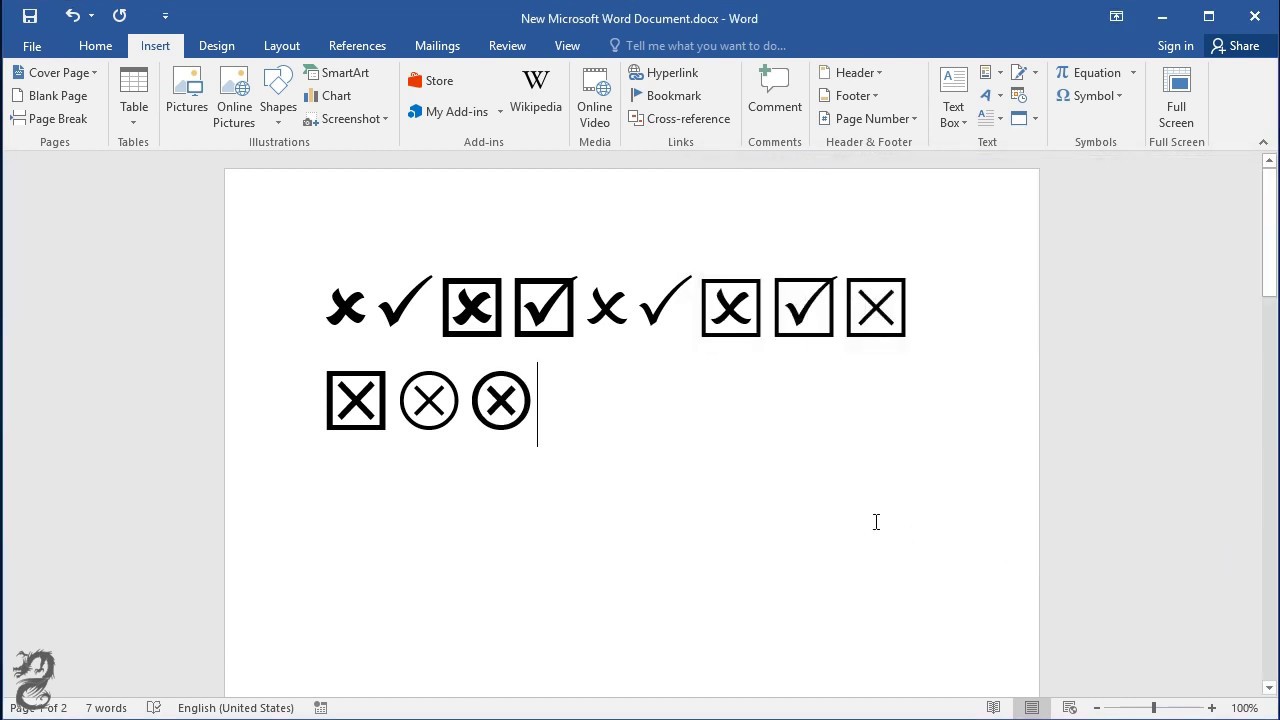
Task: Switch to Web Layout view
Action: pyautogui.click(x=1069, y=708)
